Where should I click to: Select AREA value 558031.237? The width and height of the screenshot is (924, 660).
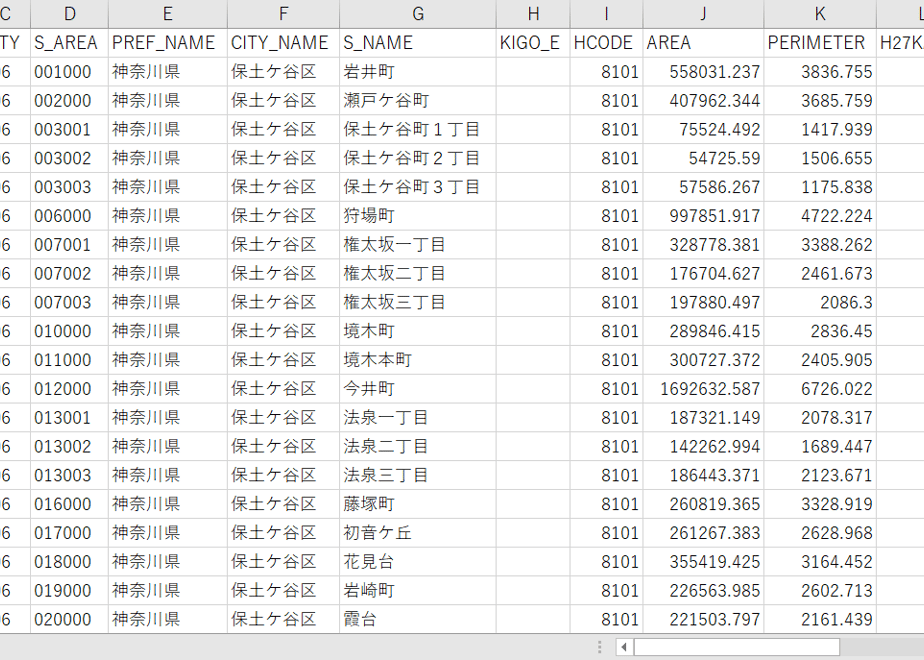(x=704, y=72)
